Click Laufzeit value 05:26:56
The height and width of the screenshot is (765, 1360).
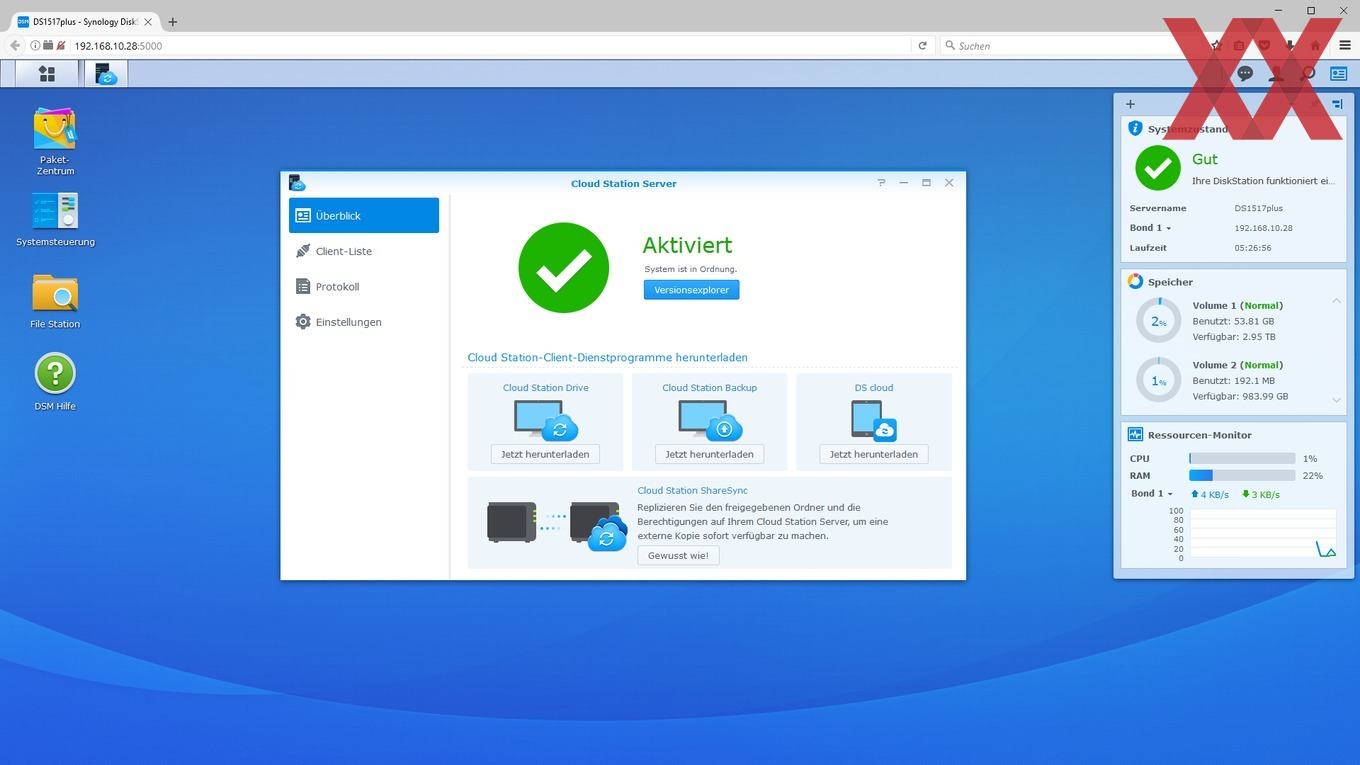click(1252, 248)
